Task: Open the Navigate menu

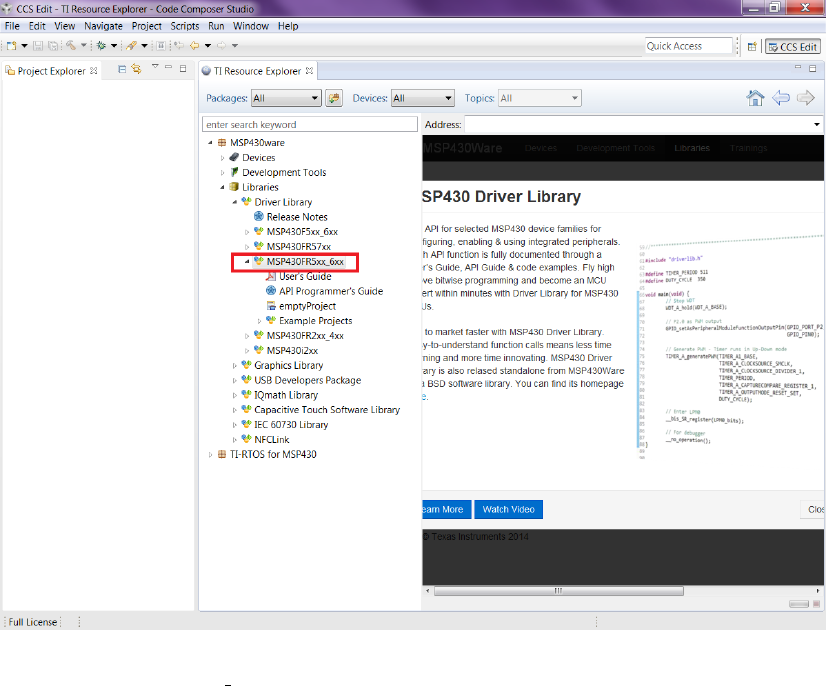Action: [x=103, y=26]
